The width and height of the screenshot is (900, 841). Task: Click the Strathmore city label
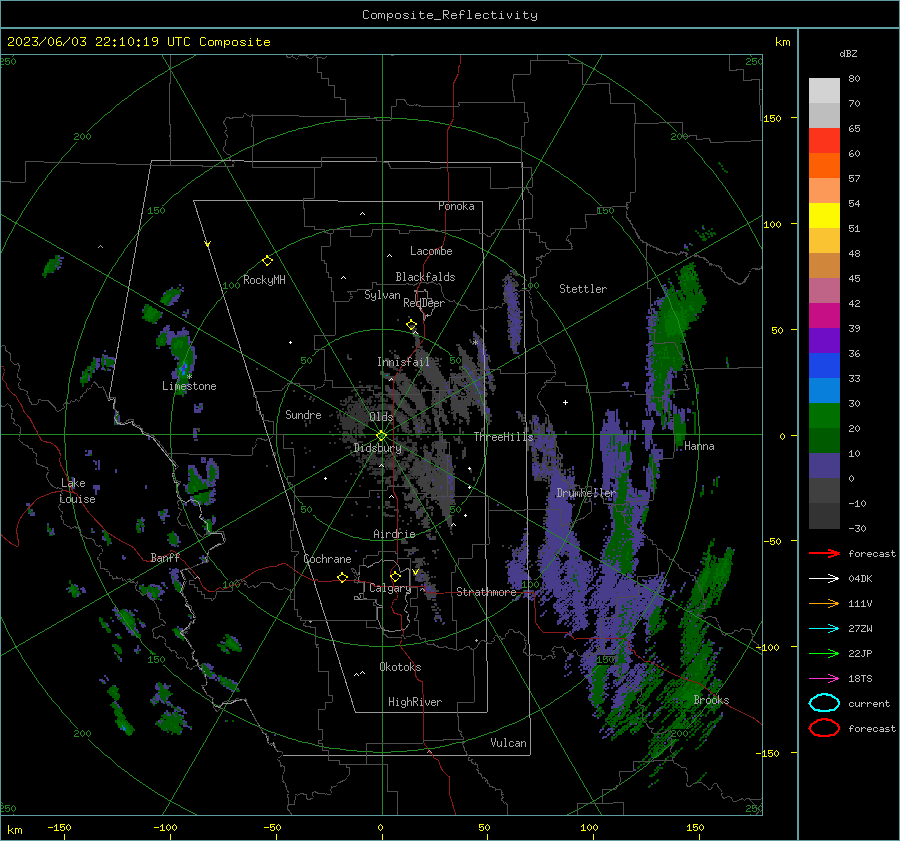pyautogui.click(x=486, y=592)
